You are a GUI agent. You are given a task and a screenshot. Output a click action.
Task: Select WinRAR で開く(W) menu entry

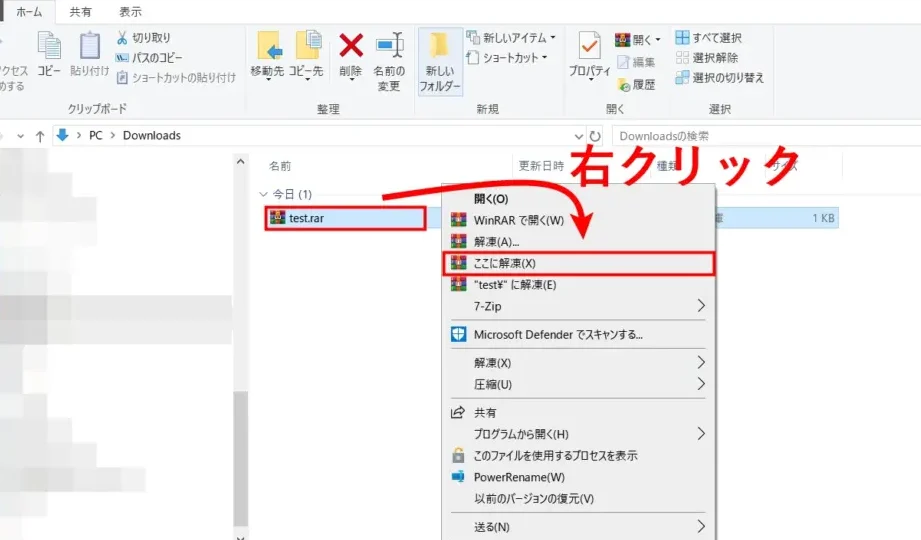[518, 220]
